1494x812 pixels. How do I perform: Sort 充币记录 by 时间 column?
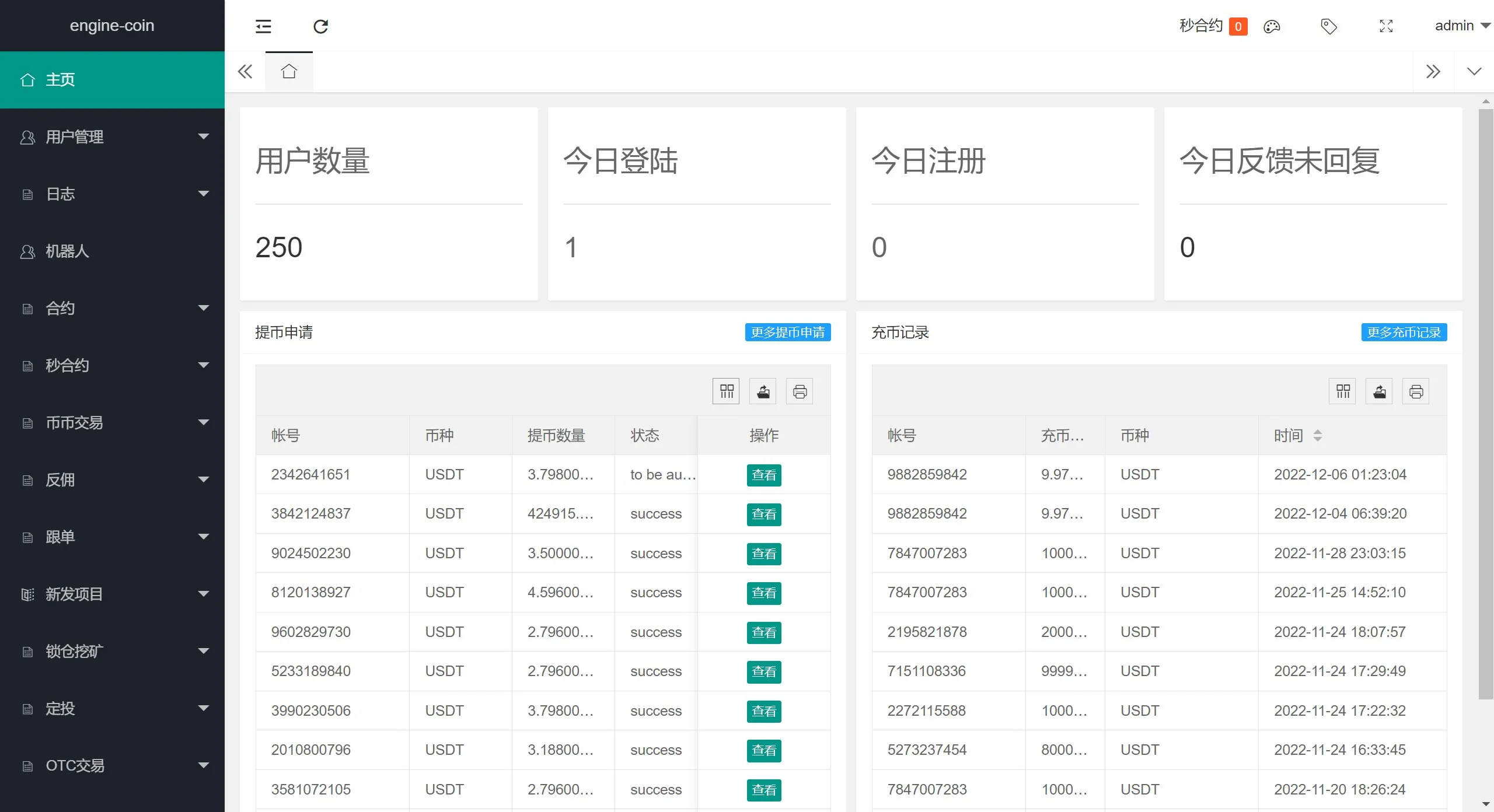point(1317,436)
